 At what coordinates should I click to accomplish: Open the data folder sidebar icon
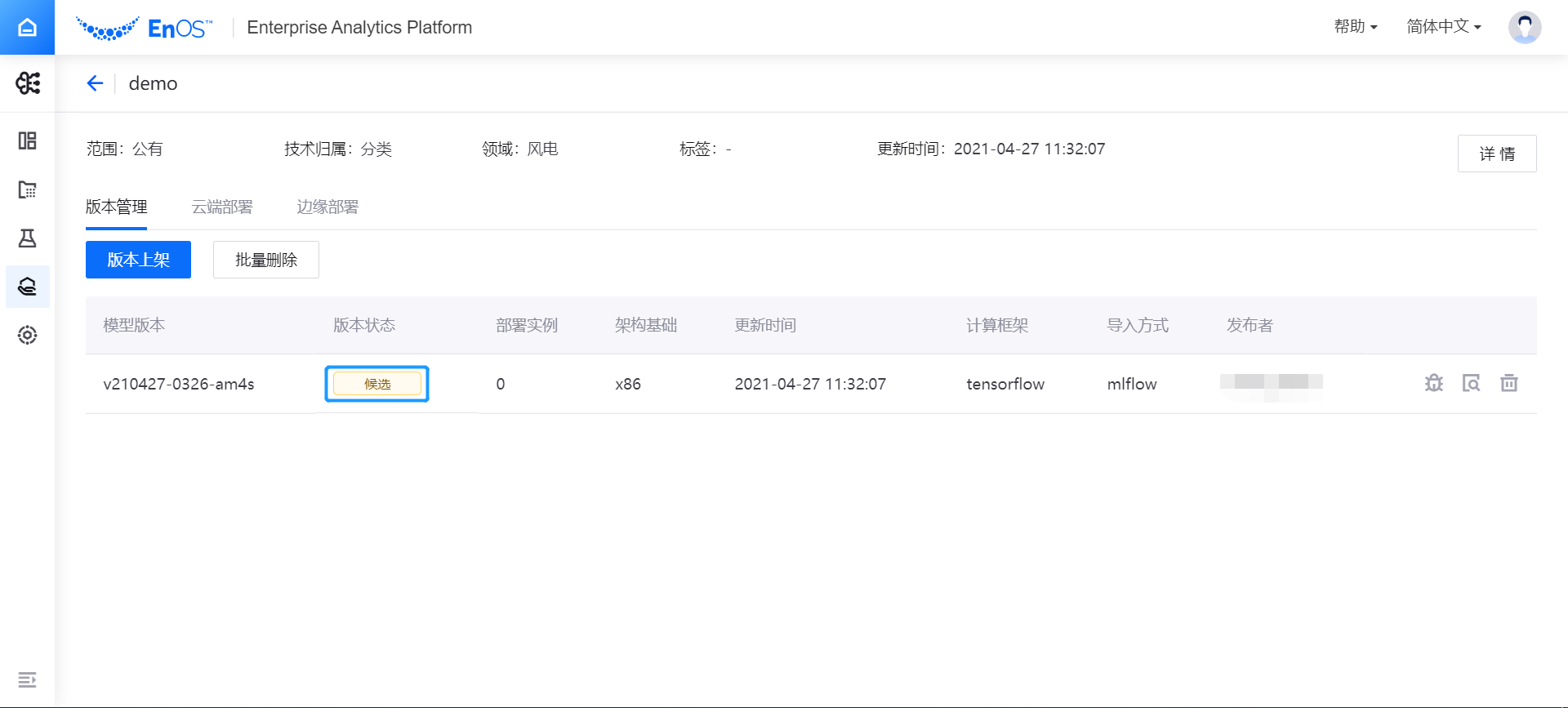point(27,189)
